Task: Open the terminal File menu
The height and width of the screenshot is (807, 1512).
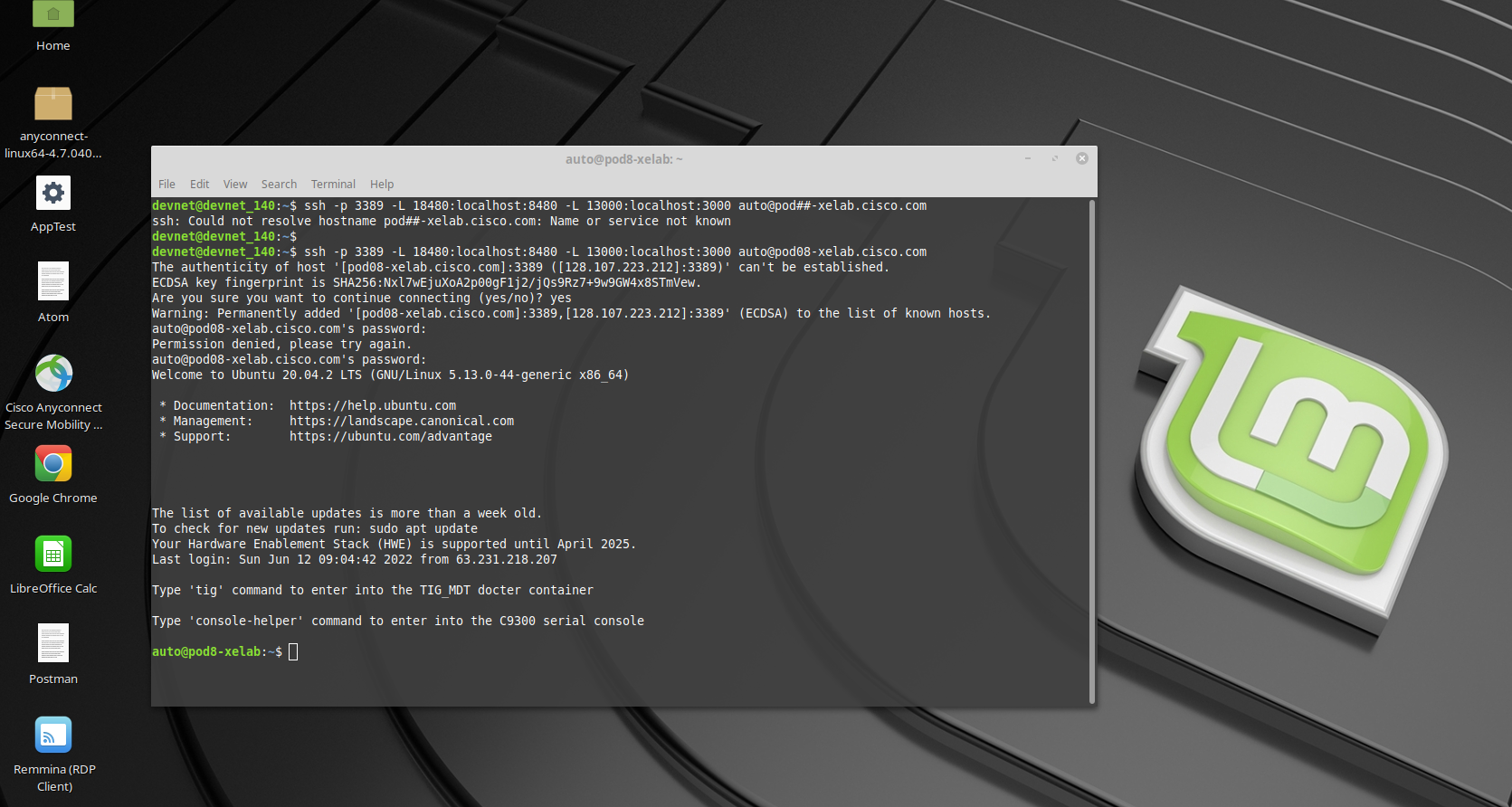Action: (x=166, y=184)
